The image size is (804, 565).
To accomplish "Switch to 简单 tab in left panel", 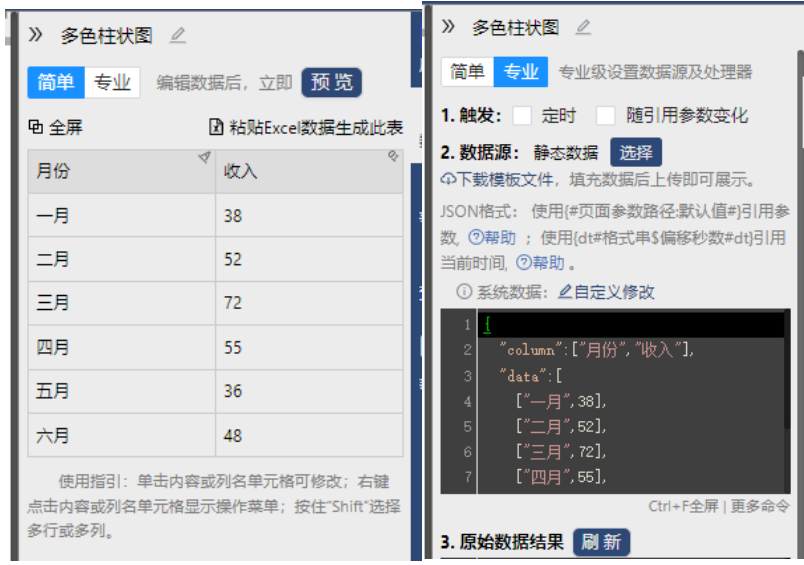I will pyautogui.click(x=56, y=82).
